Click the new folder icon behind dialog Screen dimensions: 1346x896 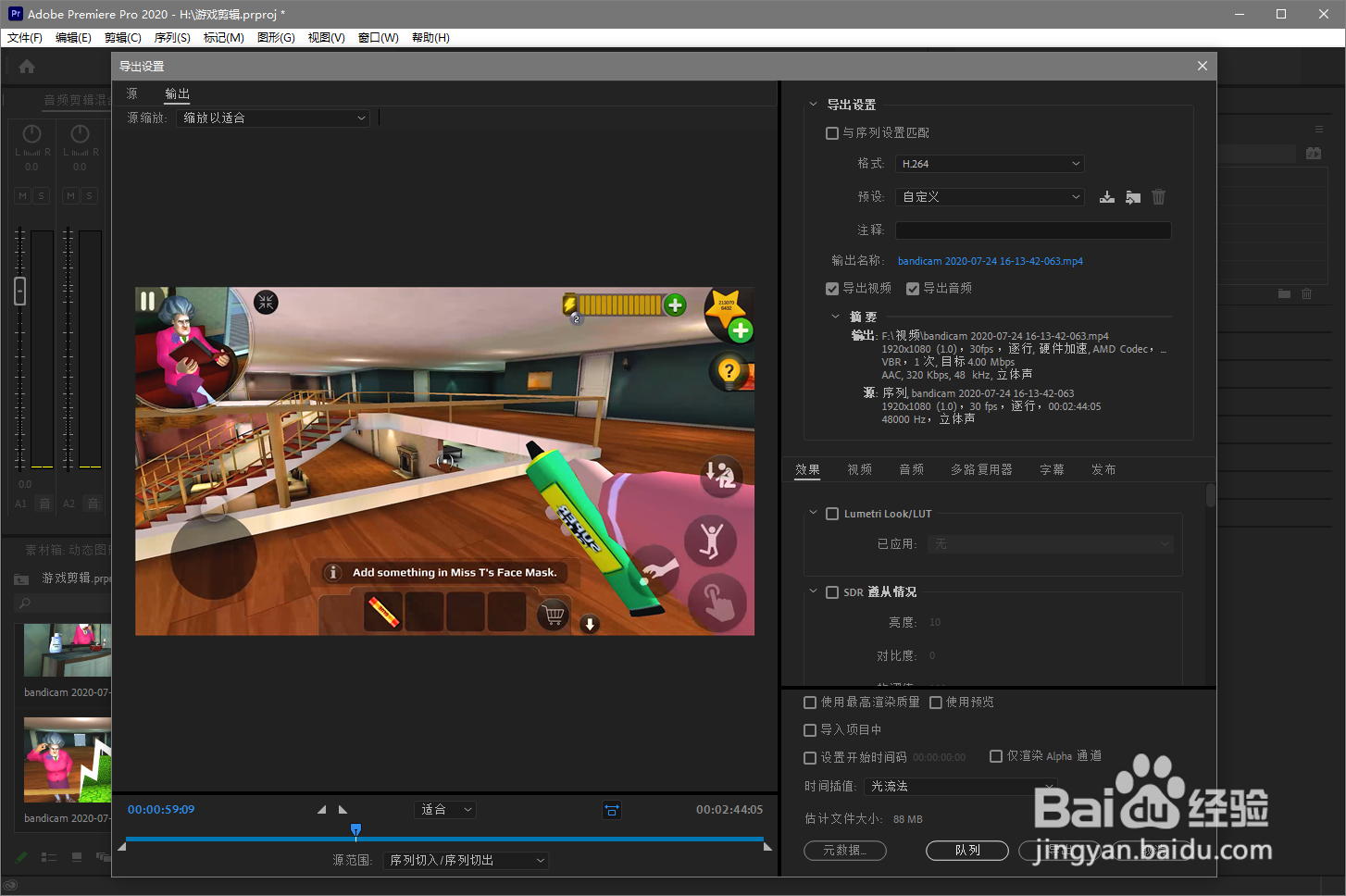click(x=1284, y=293)
